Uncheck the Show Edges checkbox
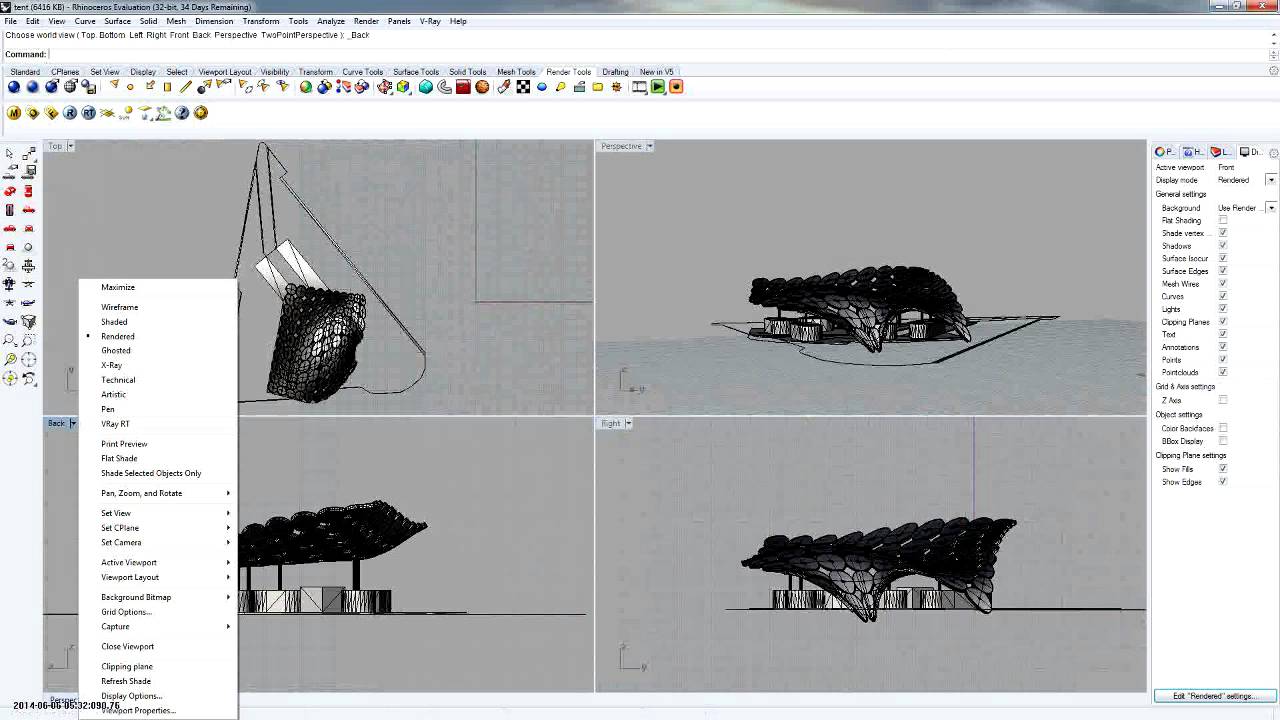This screenshot has width=1280, height=720. pos(1222,481)
